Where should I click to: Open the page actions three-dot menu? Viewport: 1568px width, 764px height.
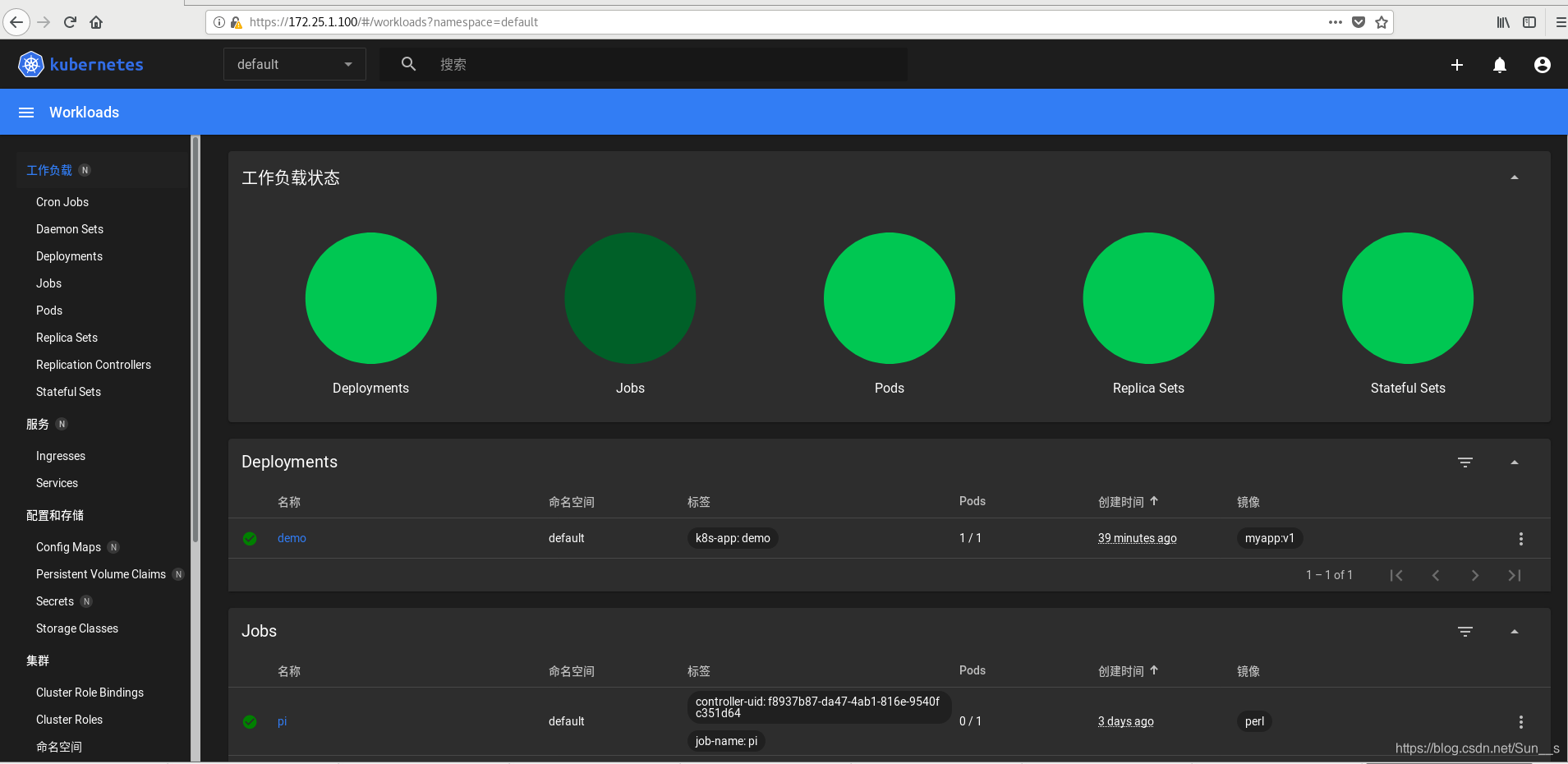pyautogui.click(x=1336, y=22)
